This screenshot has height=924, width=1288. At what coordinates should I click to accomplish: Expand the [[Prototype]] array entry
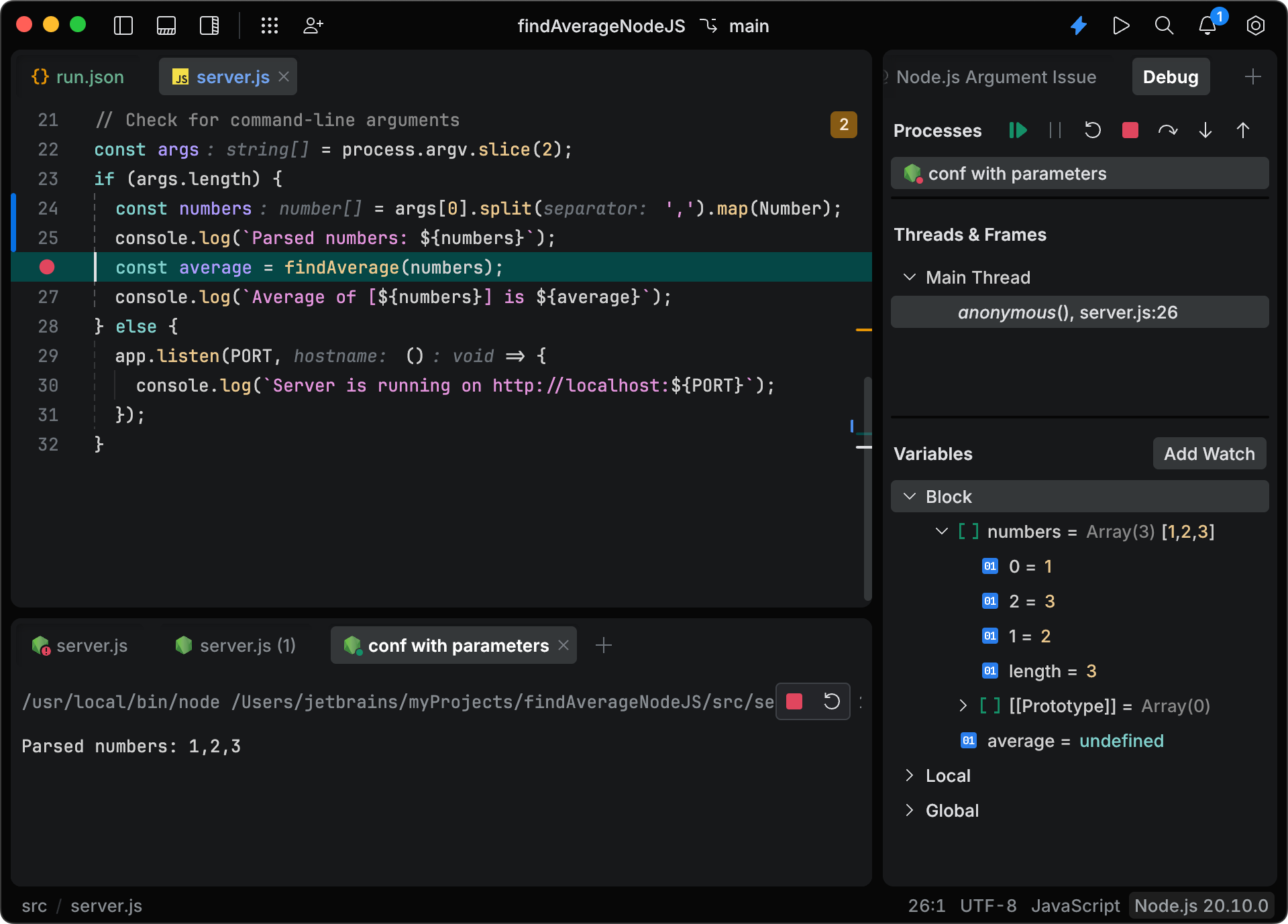963,705
